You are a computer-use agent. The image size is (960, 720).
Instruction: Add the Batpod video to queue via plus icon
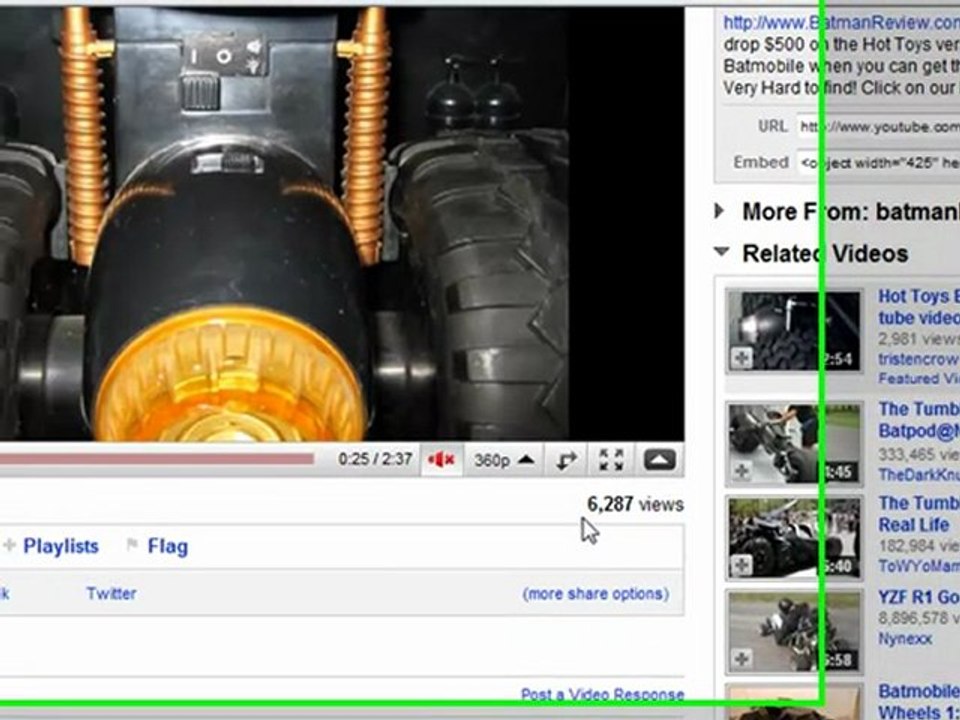pos(742,471)
